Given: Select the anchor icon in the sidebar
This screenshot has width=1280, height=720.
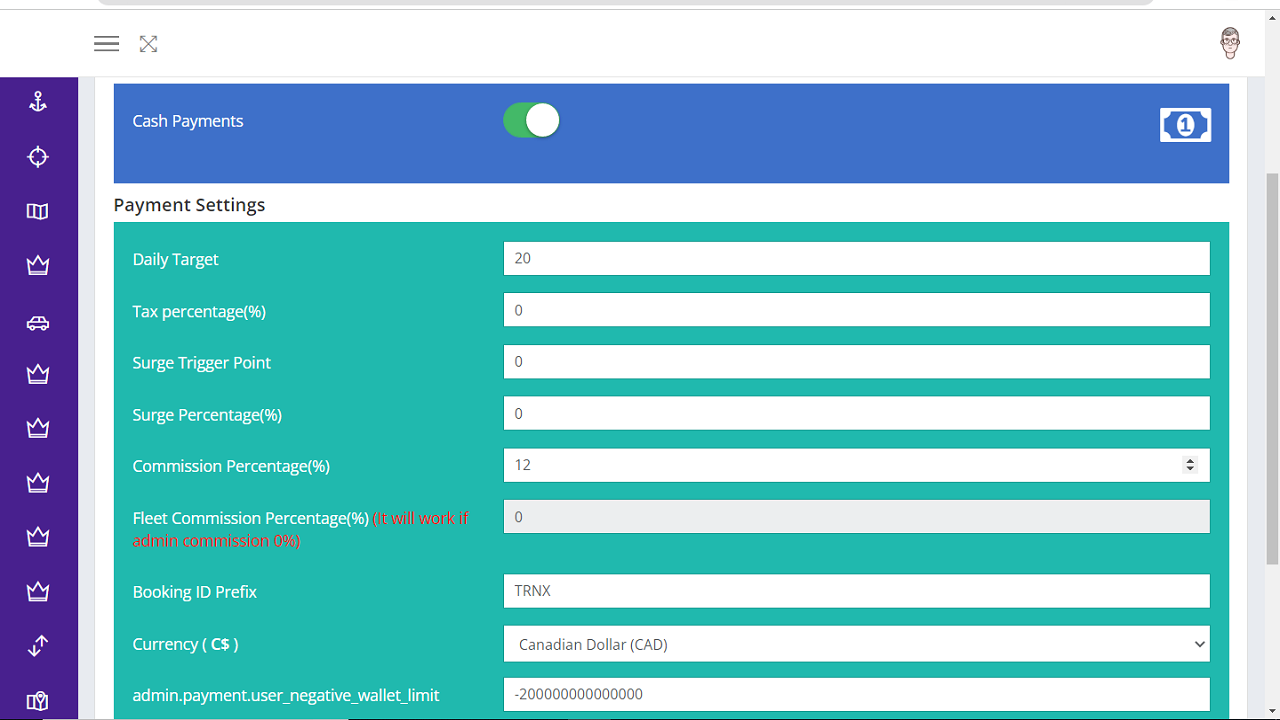Looking at the screenshot, I should [38, 101].
